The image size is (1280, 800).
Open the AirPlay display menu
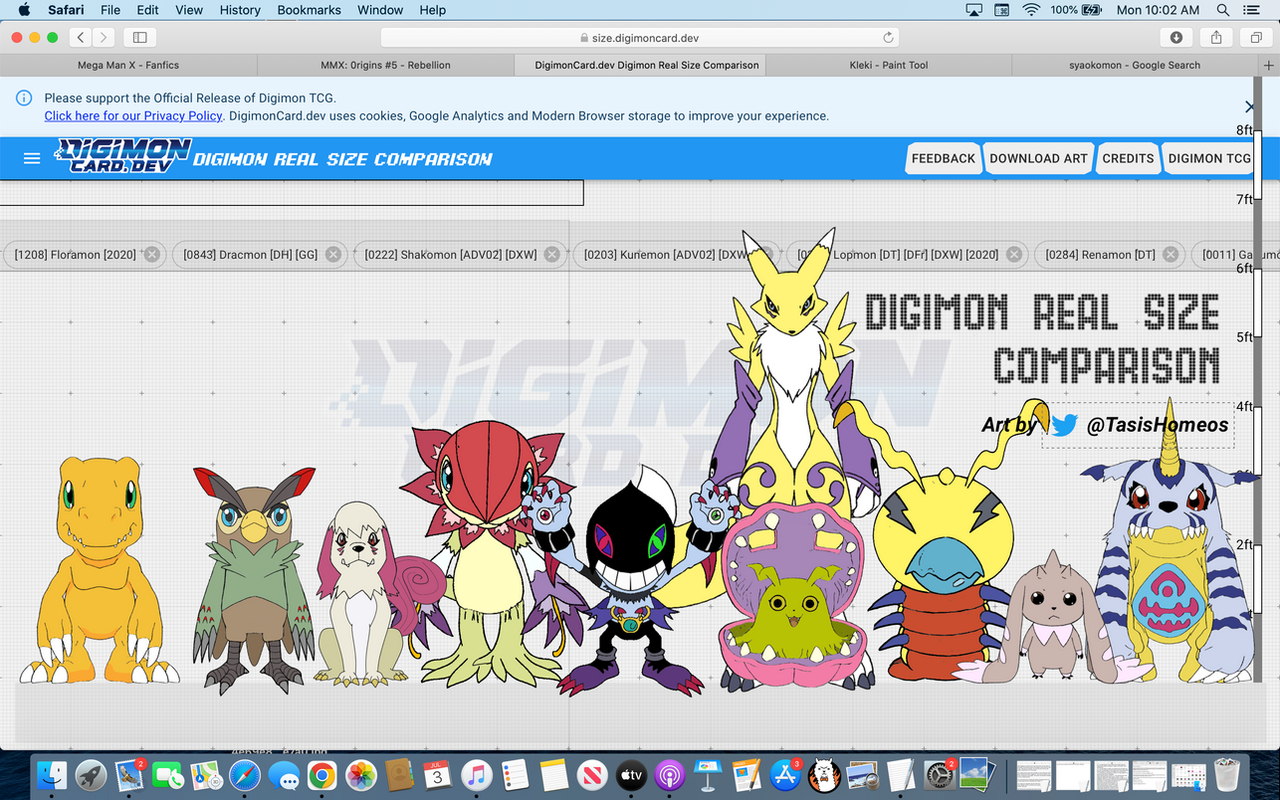click(974, 10)
